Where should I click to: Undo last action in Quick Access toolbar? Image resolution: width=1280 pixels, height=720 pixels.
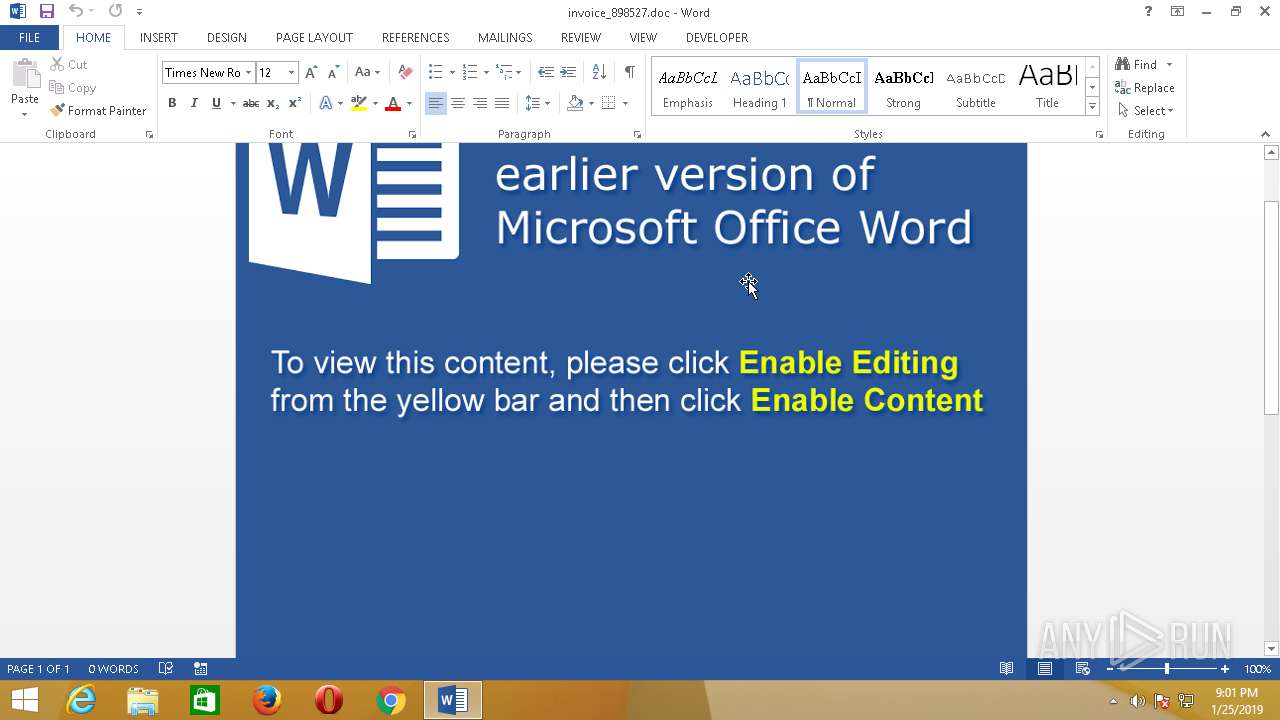pos(76,12)
